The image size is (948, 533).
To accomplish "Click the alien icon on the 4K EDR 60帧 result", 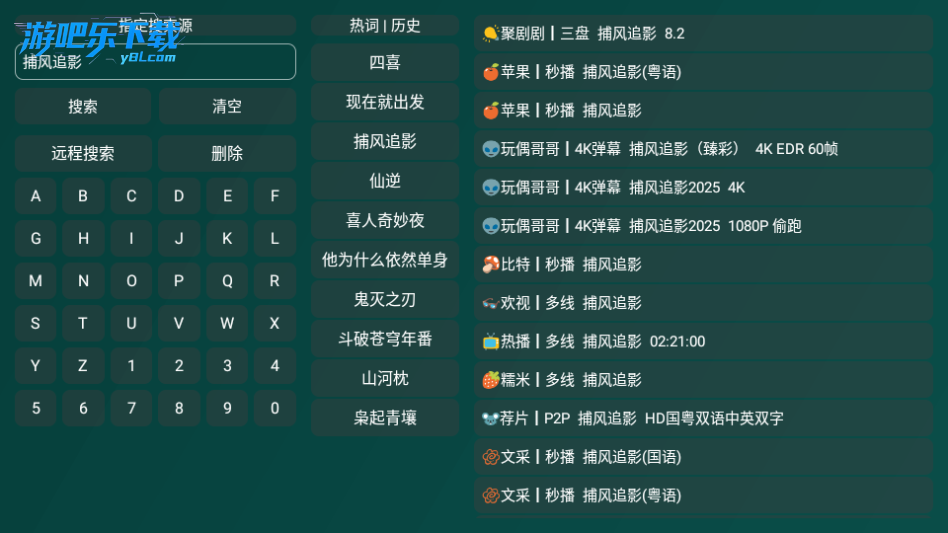I will pos(490,149).
